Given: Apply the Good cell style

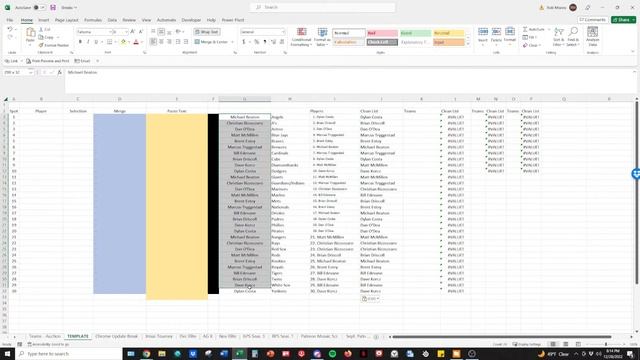Looking at the screenshot, I should (x=415, y=33).
